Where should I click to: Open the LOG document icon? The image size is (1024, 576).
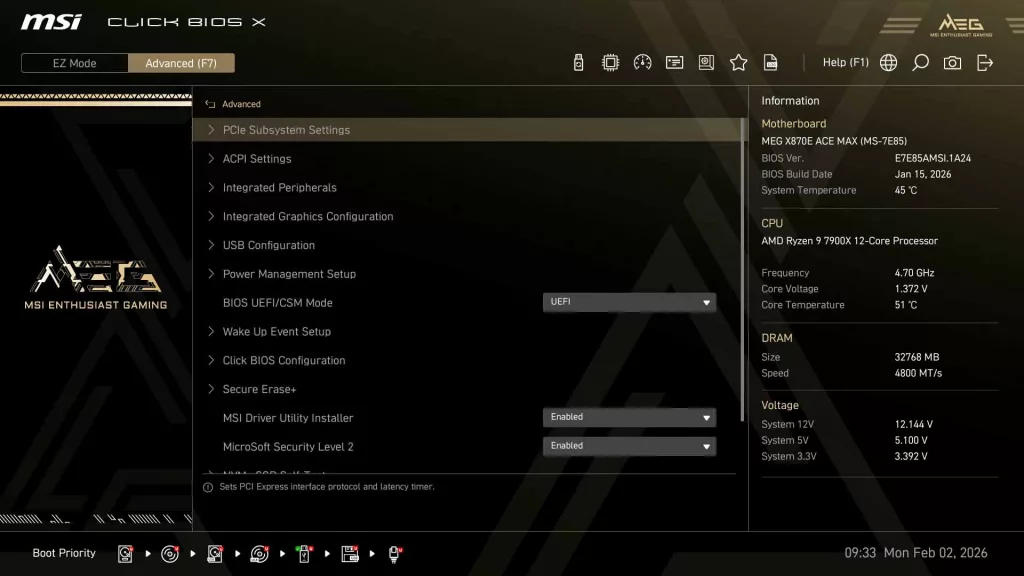[x=770, y=62]
